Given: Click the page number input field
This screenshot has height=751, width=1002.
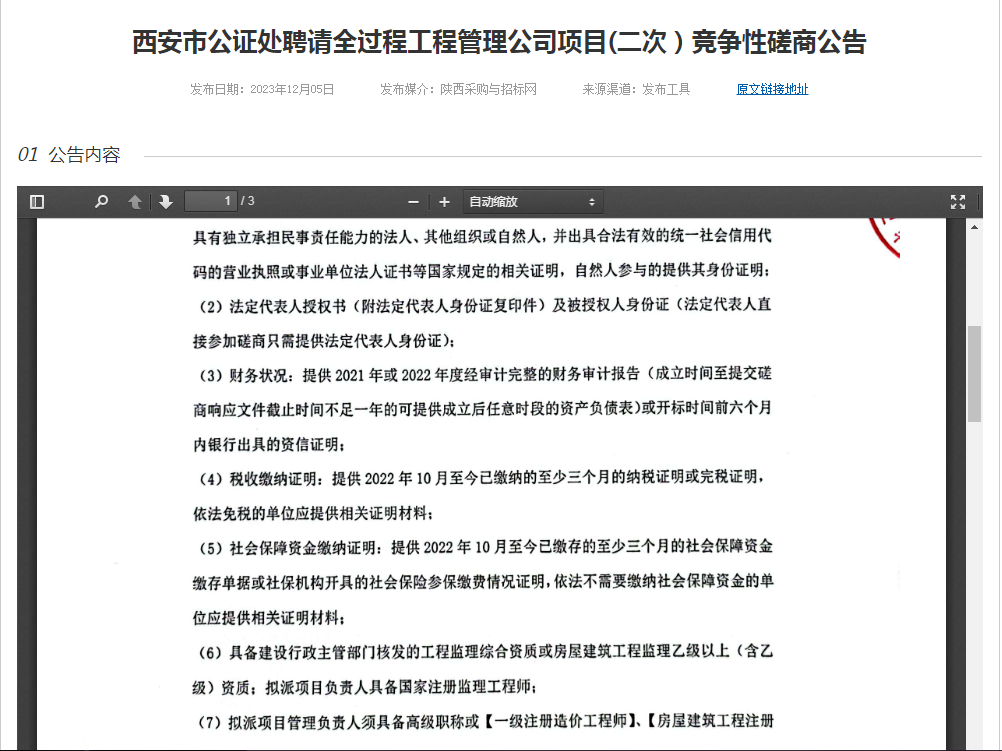Looking at the screenshot, I should (210, 201).
